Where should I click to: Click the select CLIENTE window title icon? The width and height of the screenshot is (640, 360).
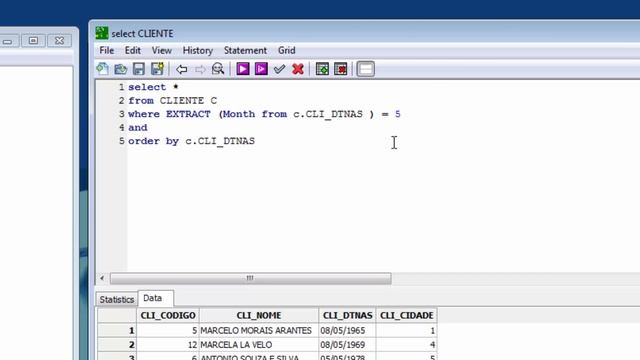tap(102, 33)
